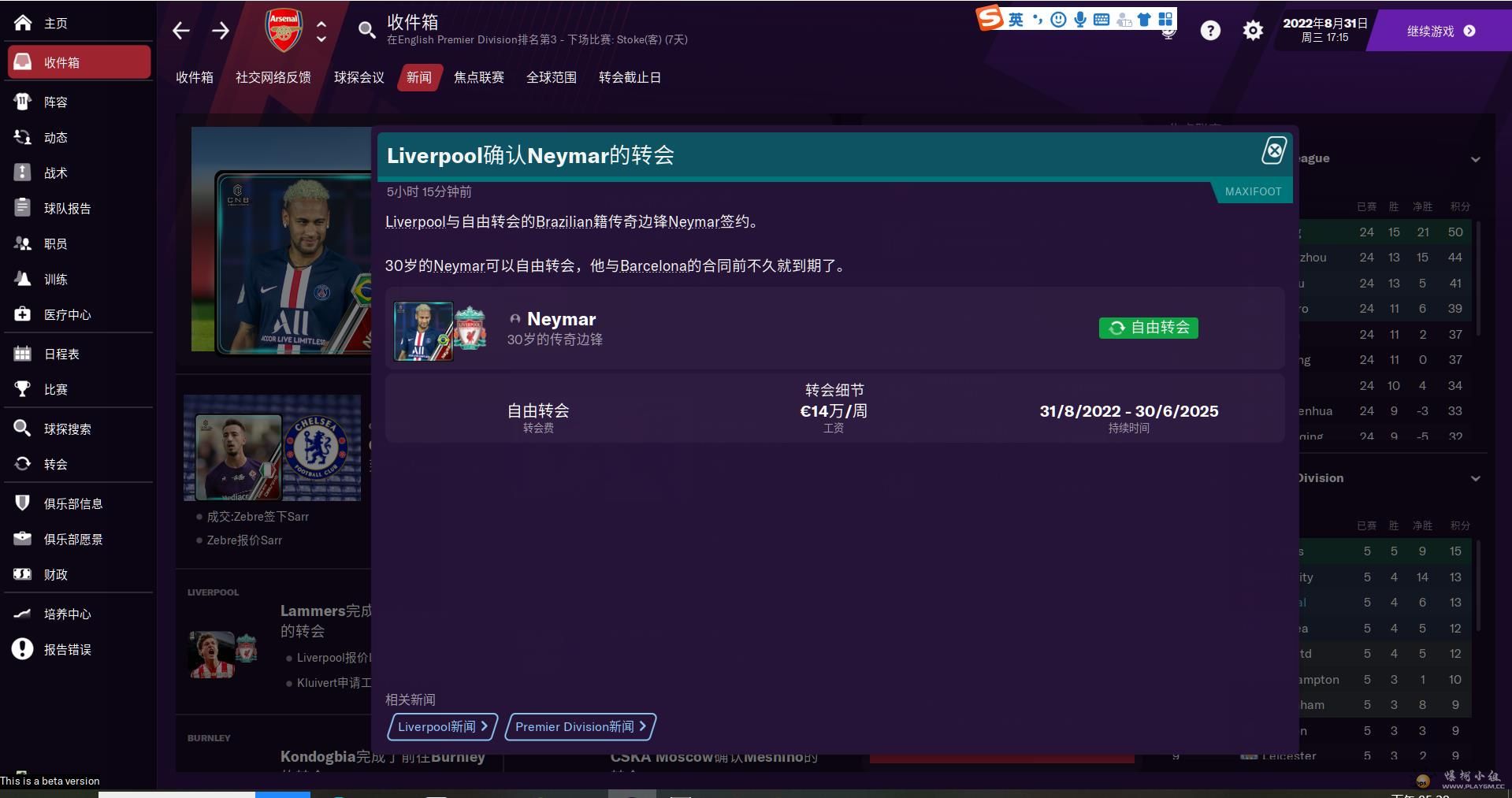The image size is (1512, 798).
Task: Open the 比赛 competitions trophy icon
Action: click(23, 389)
